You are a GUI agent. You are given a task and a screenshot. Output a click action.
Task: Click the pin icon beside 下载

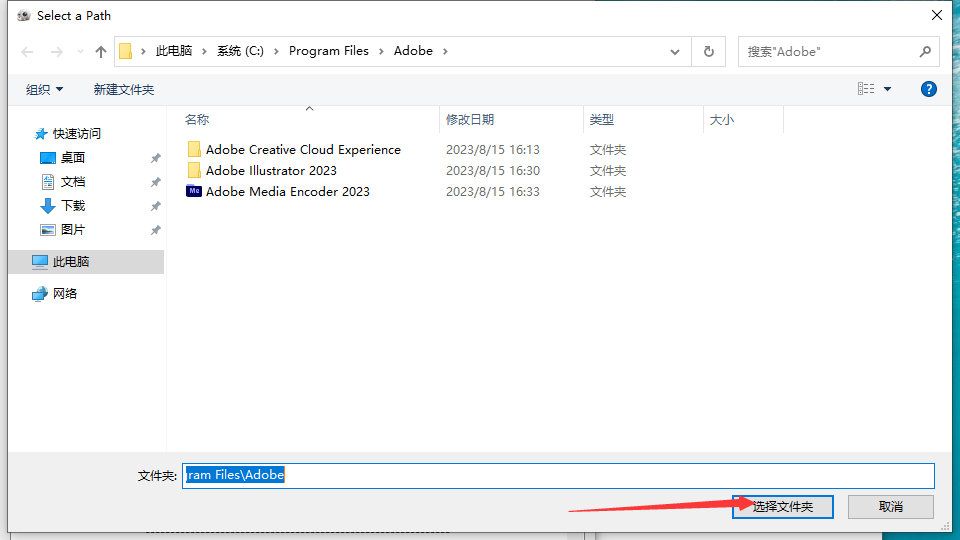tap(156, 206)
